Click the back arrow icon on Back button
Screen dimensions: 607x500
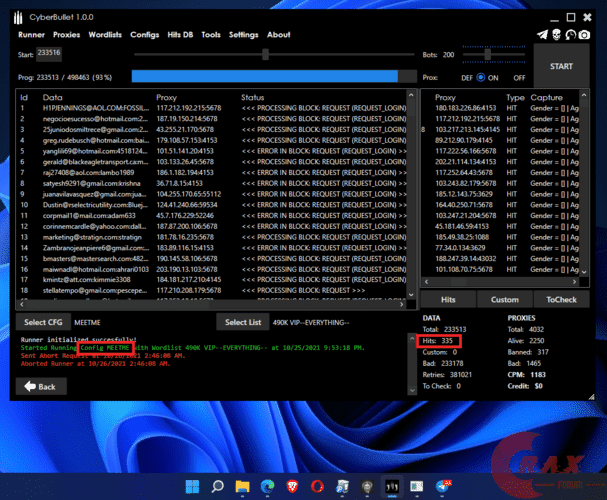[30, 386]
